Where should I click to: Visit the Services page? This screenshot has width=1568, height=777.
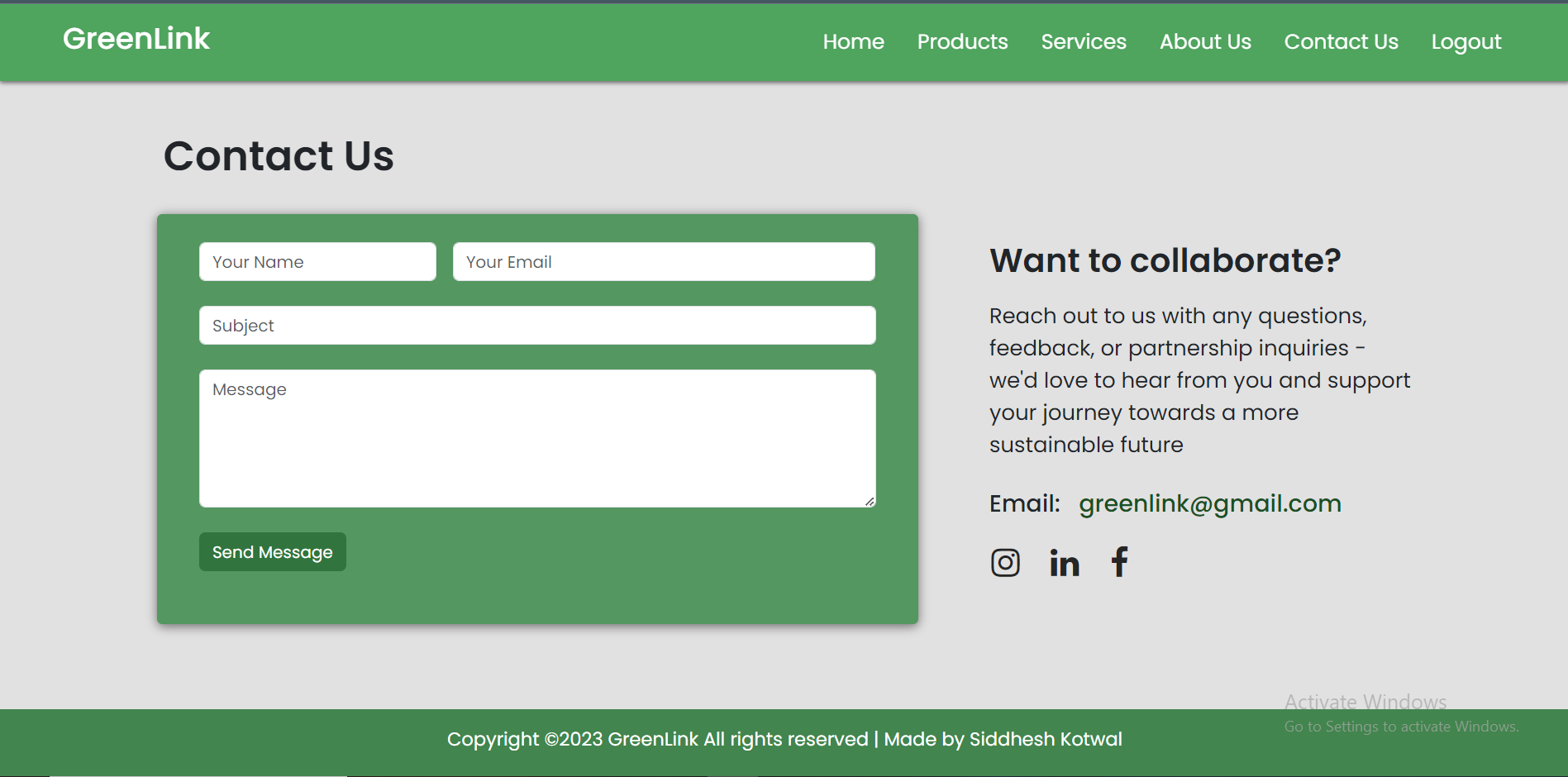(1083, 41)
